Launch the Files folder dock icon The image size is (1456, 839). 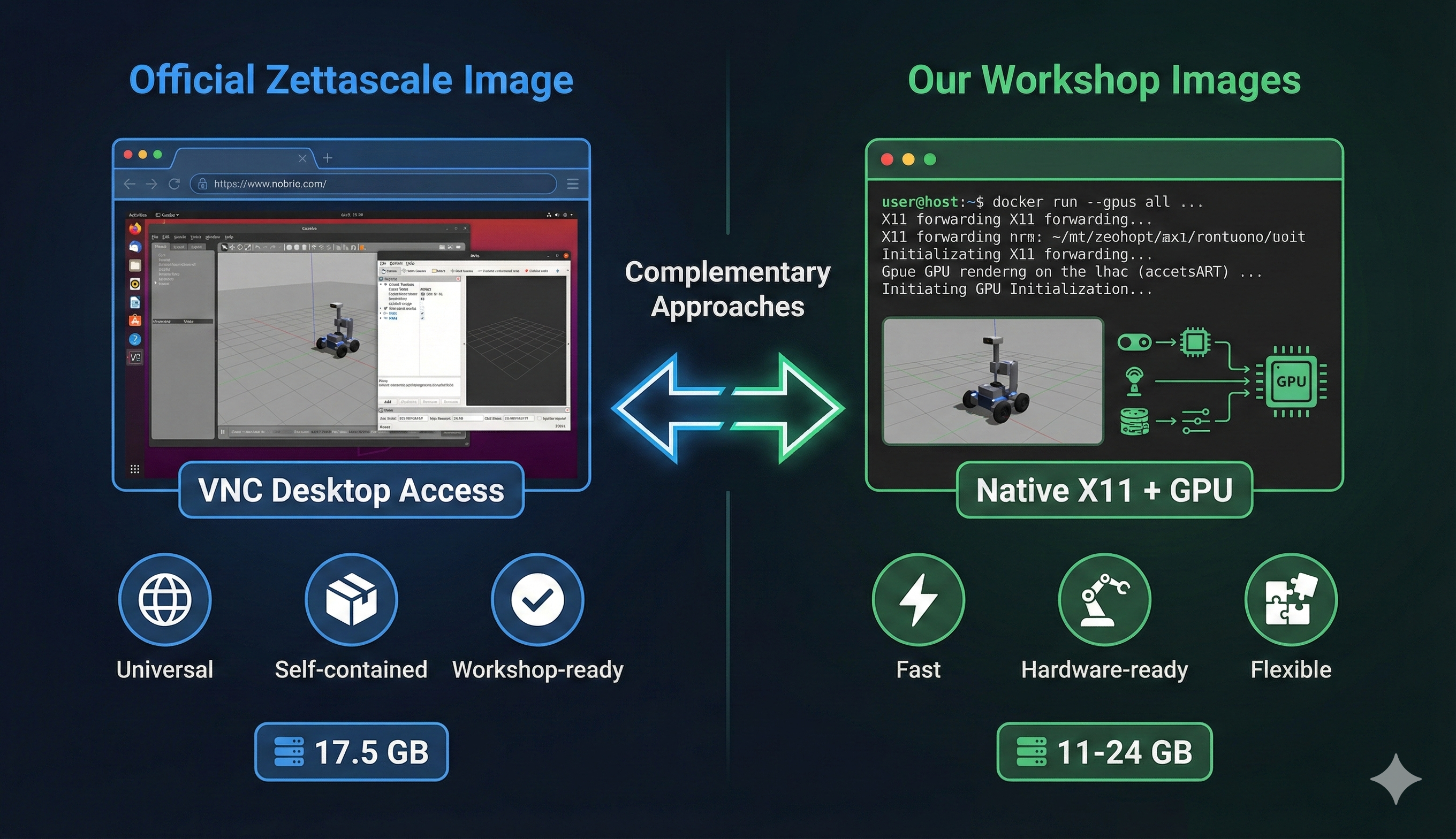(135, 265)
